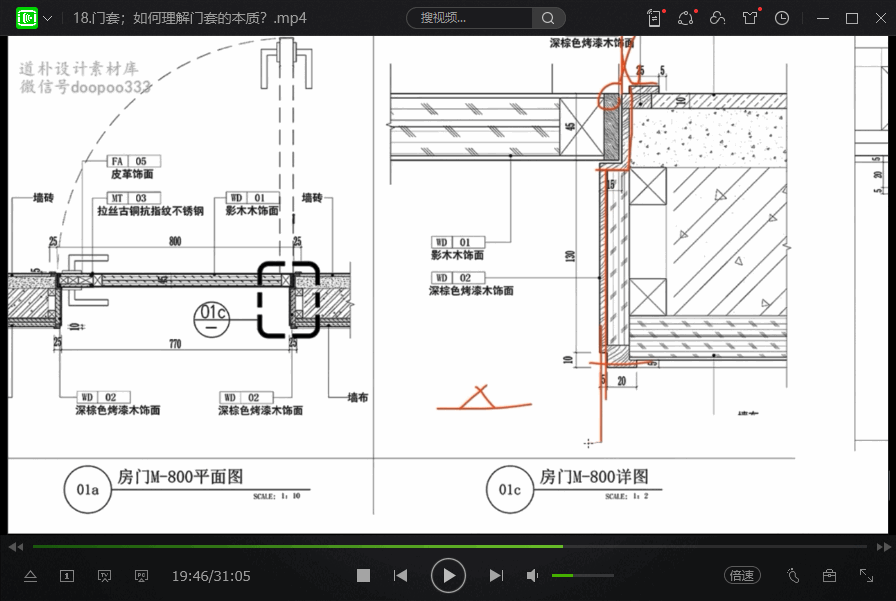
Task: Click the 130 dimension in the detail drawing
Action: point(570,256)
